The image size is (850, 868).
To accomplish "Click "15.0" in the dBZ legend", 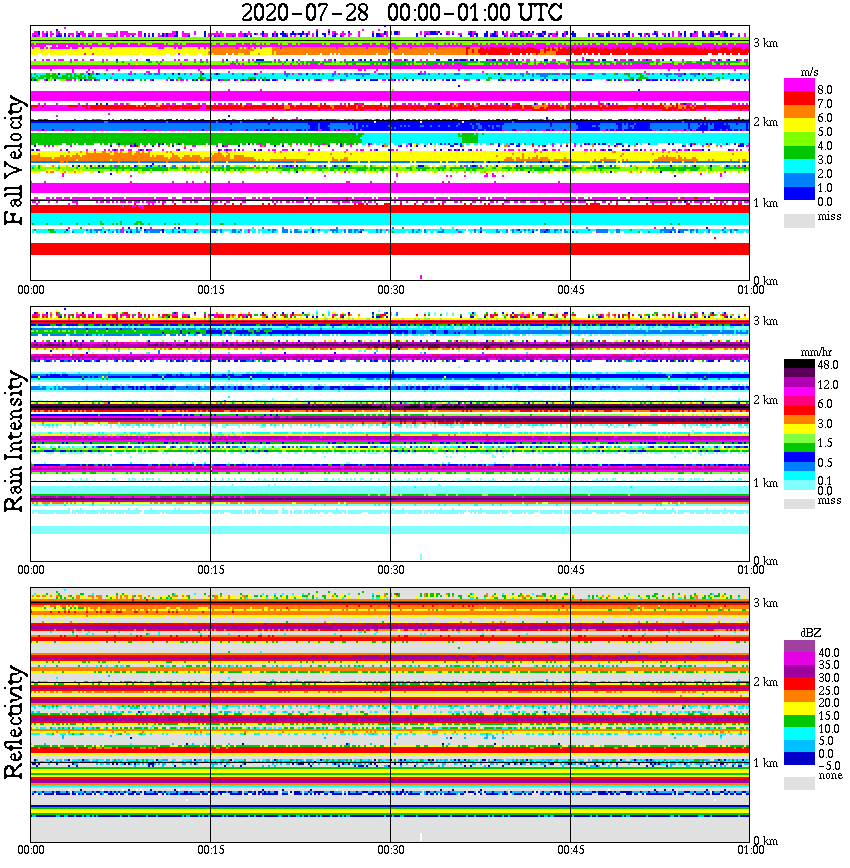I will [829, 716].
